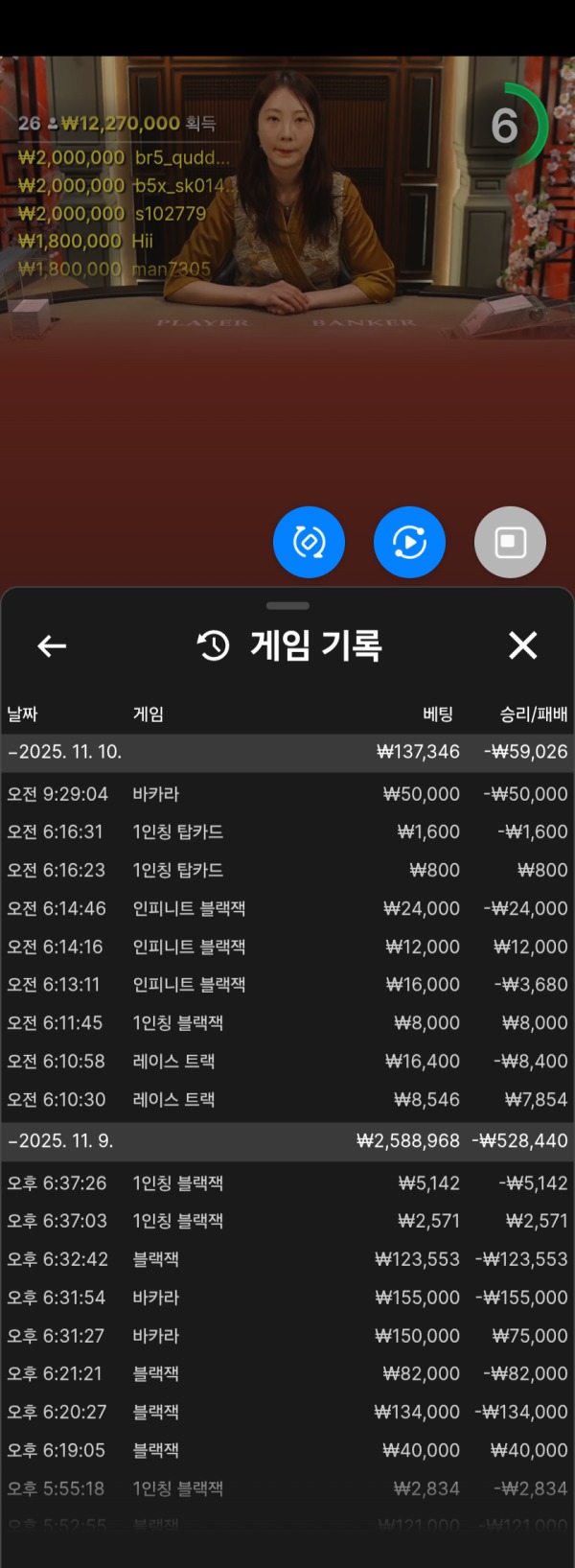Tap the 승리/패배 column header

pyautogui.click(x=534, y=714)
